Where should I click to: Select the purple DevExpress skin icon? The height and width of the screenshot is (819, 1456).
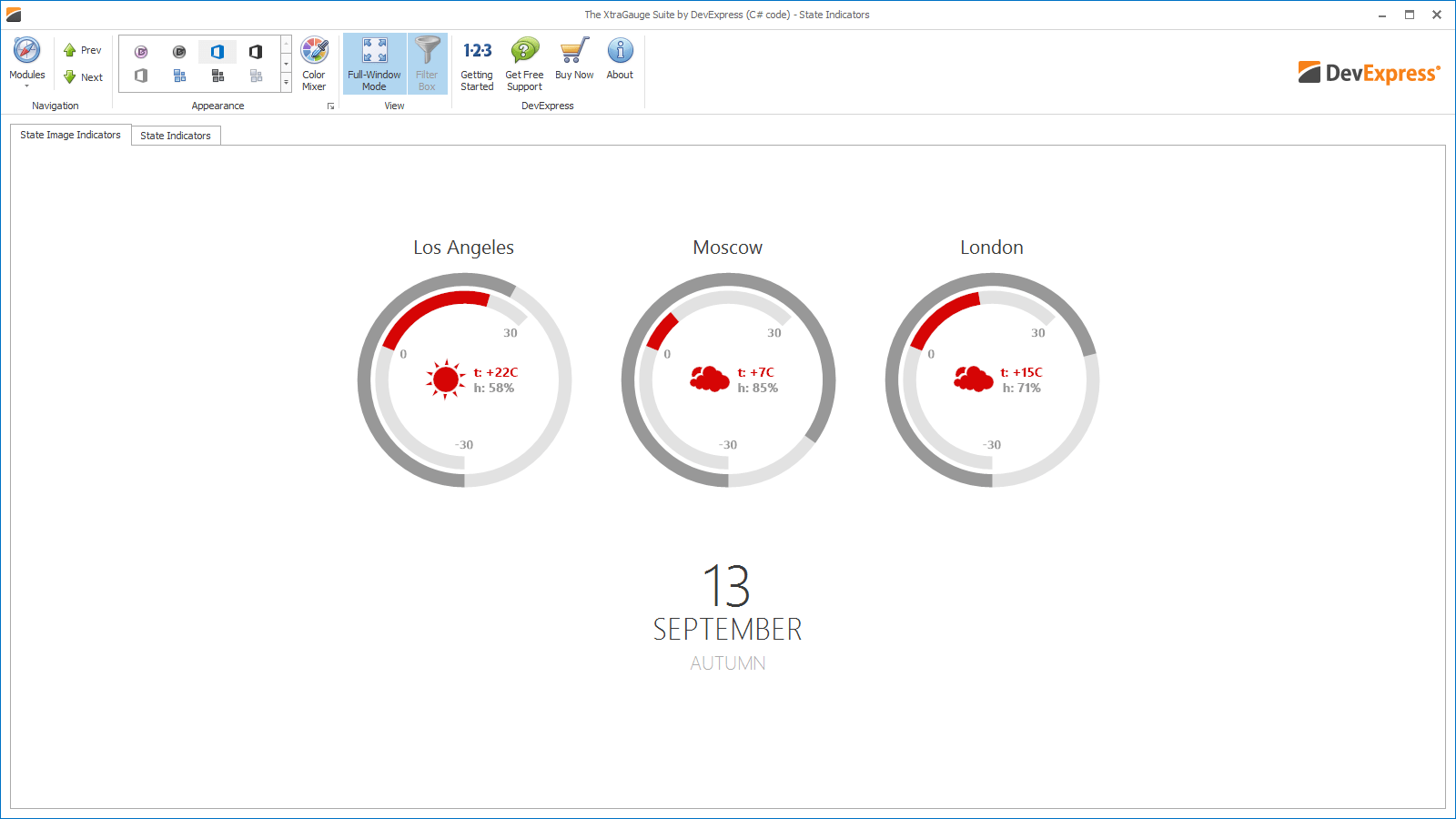tap(141, 52)
